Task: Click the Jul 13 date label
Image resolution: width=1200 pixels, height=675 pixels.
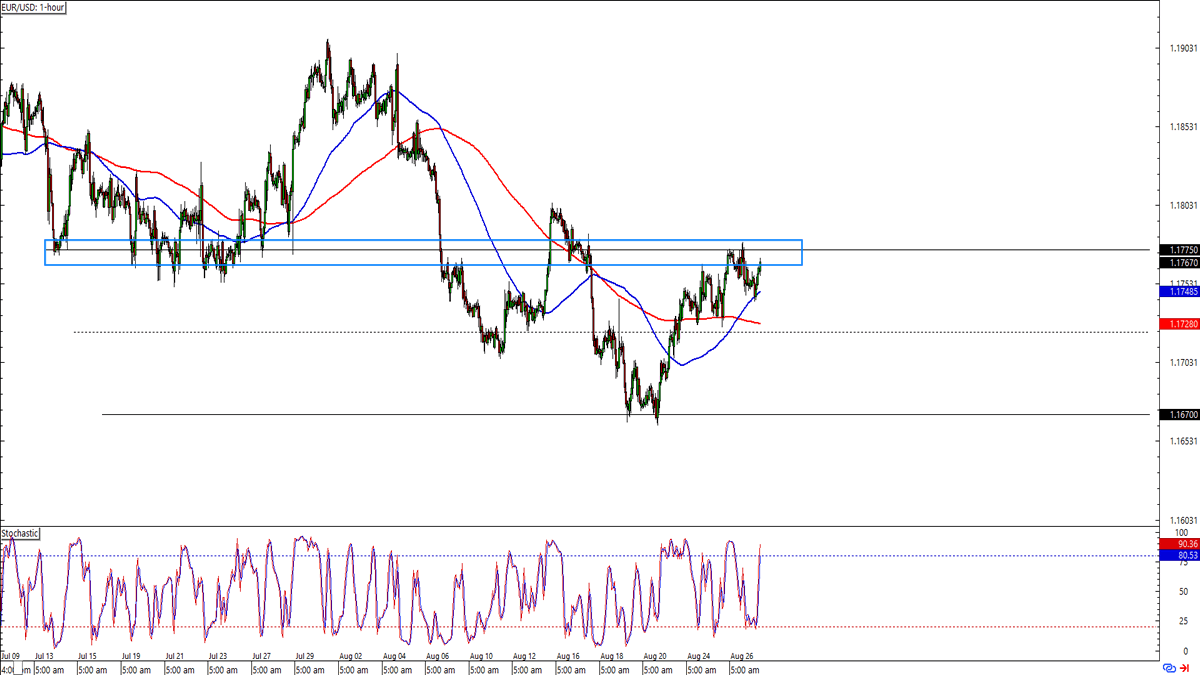Action: click(45, 658)
